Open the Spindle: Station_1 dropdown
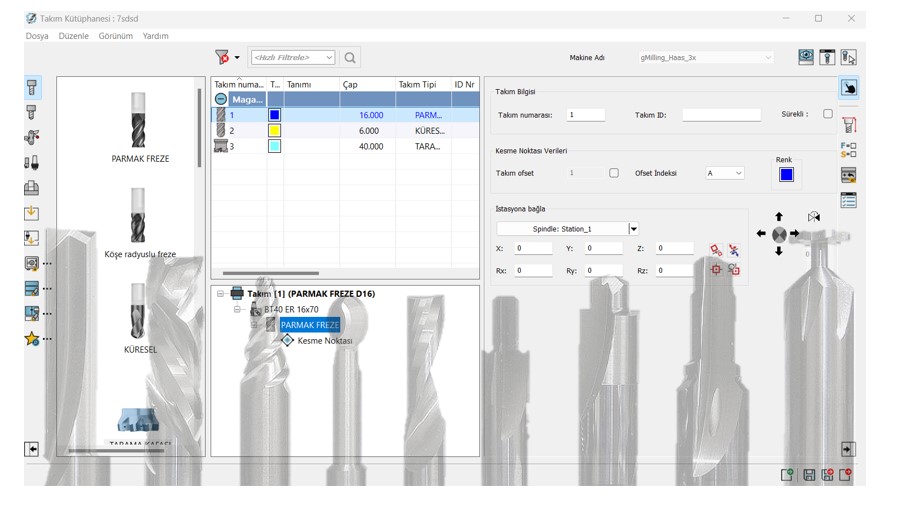The width and height of the screenshot is (900, 505). pos(633,229)
